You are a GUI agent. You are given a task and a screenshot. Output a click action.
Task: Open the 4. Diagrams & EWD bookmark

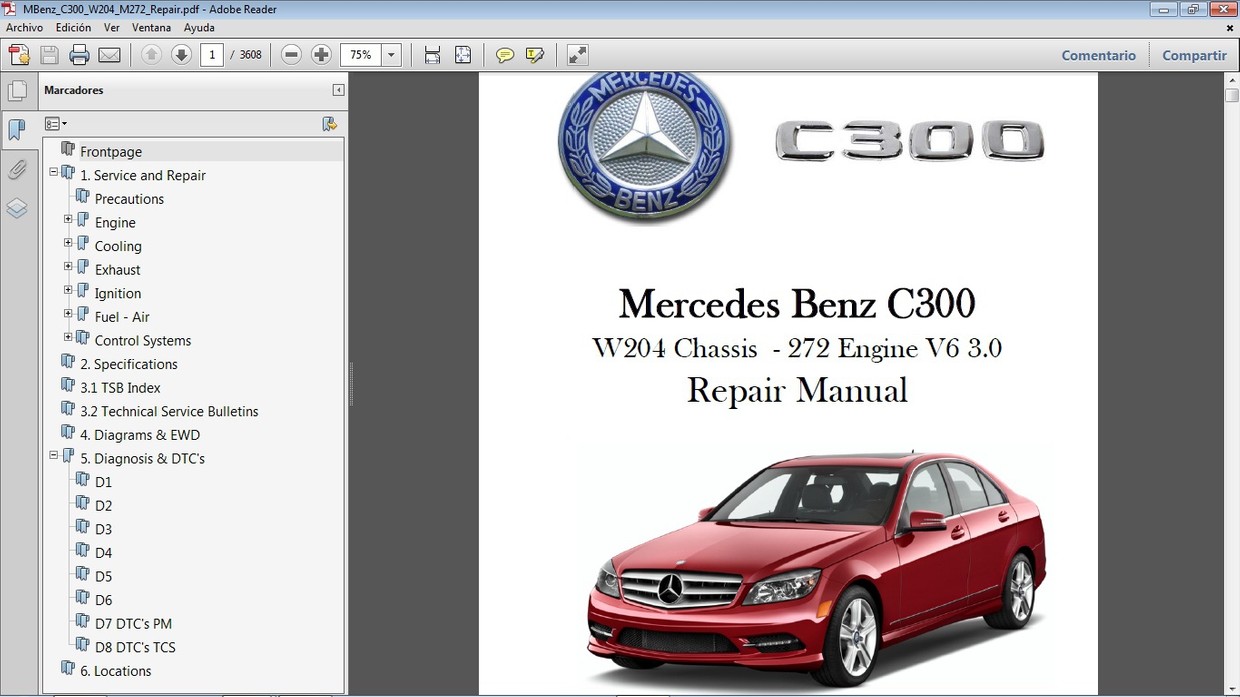click(x=140, y=435)
